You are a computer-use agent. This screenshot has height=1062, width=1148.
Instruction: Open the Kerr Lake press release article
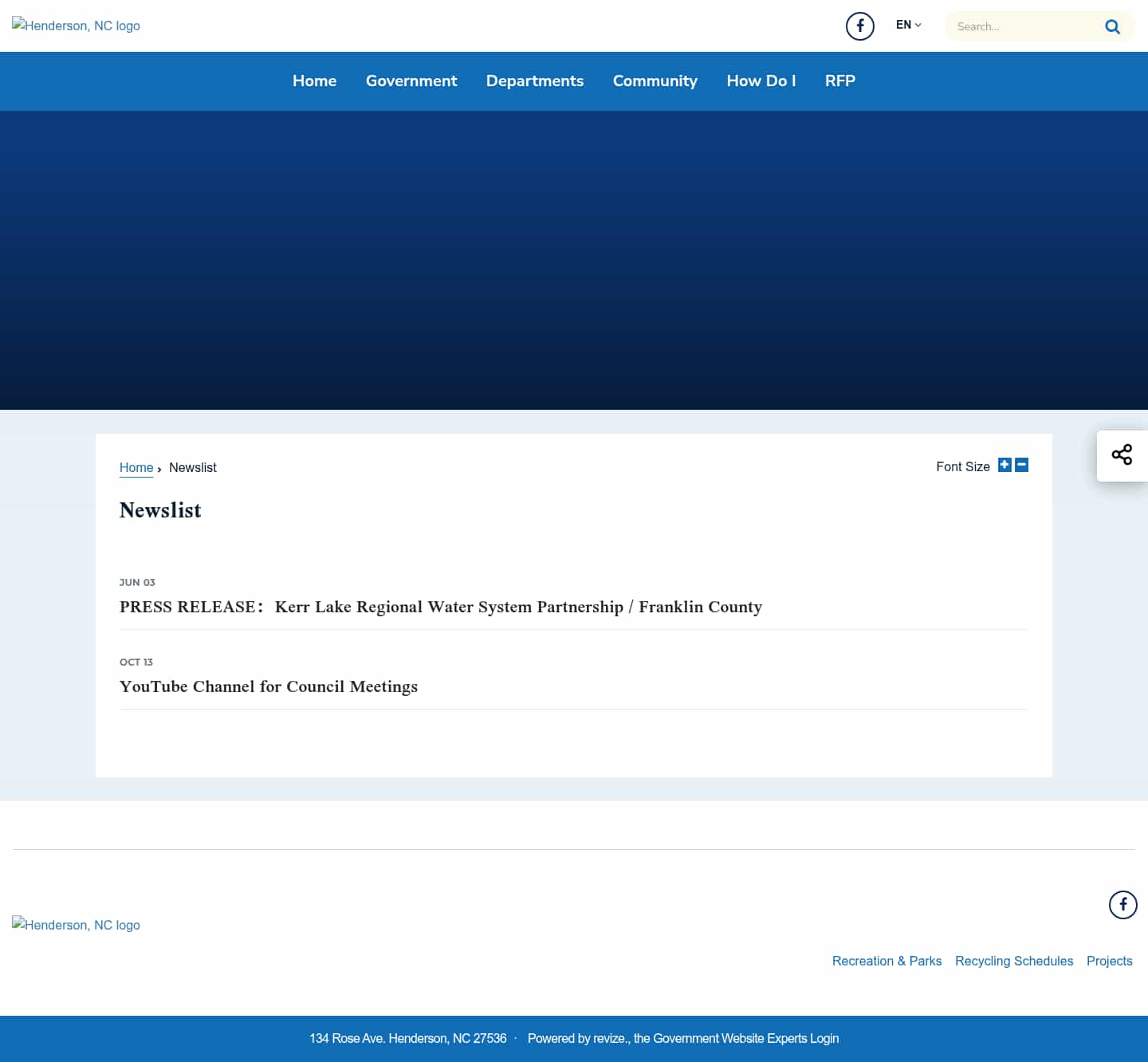(441, 607)
